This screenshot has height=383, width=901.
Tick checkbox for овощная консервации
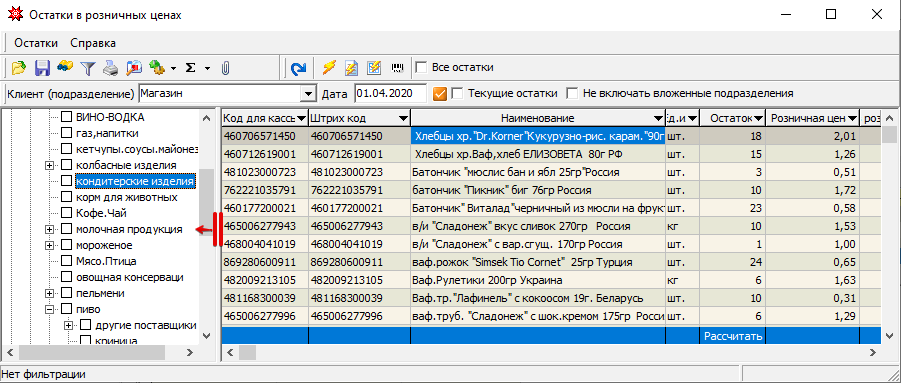tap(67, 277)
